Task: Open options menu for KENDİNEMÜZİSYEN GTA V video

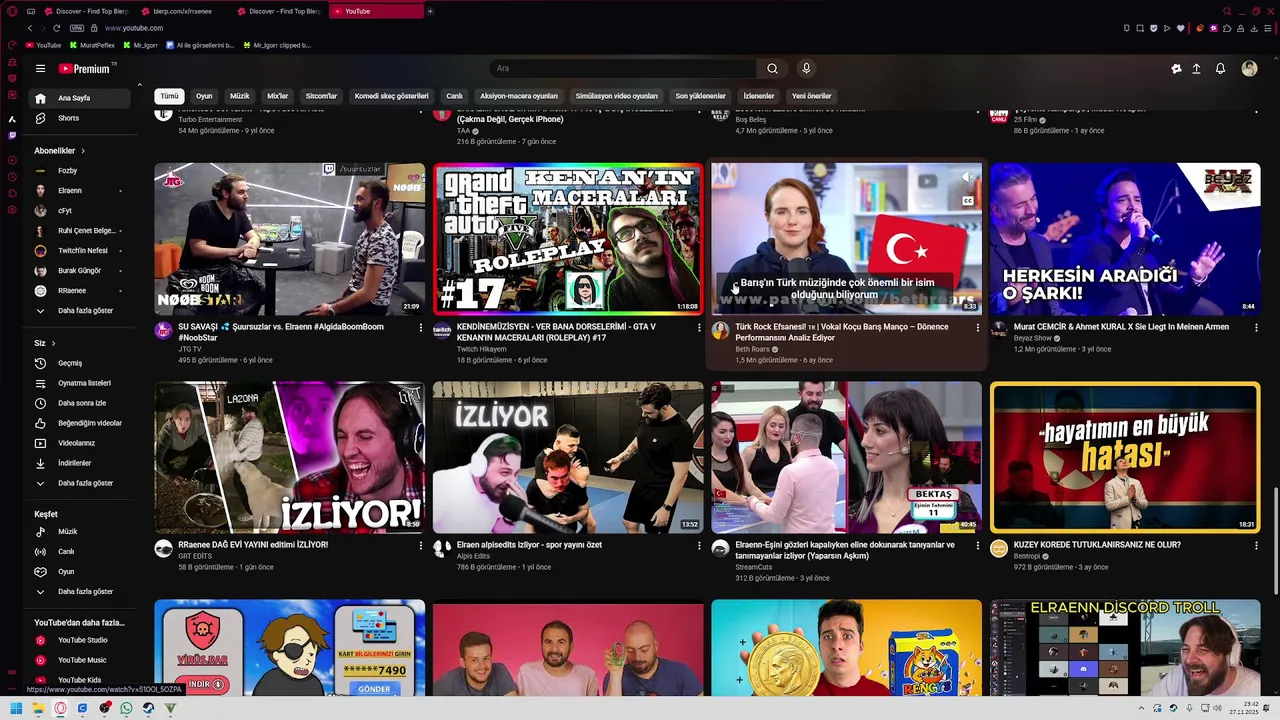Action: coord(699,327)
